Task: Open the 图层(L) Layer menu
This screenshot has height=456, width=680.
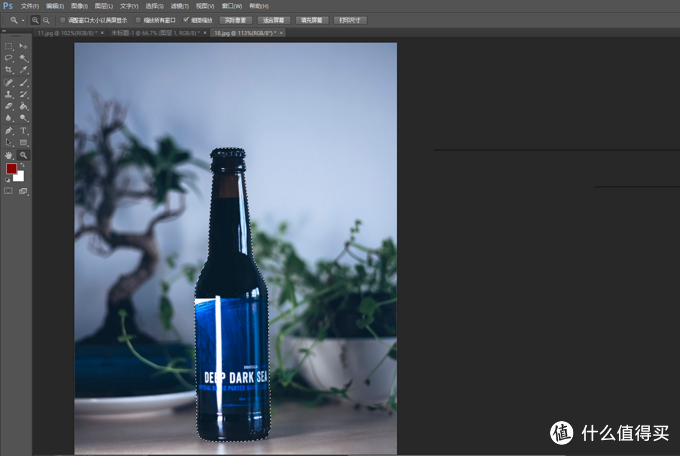Action: click(x=104, y=6)
